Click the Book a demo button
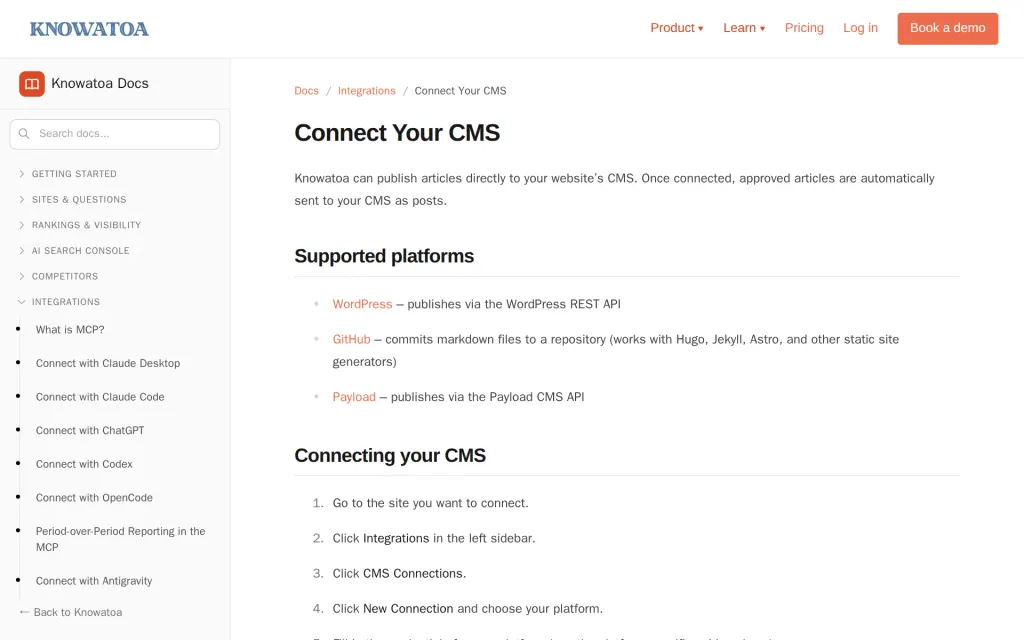Screen dimensions: 1024x640 (948, 29)
